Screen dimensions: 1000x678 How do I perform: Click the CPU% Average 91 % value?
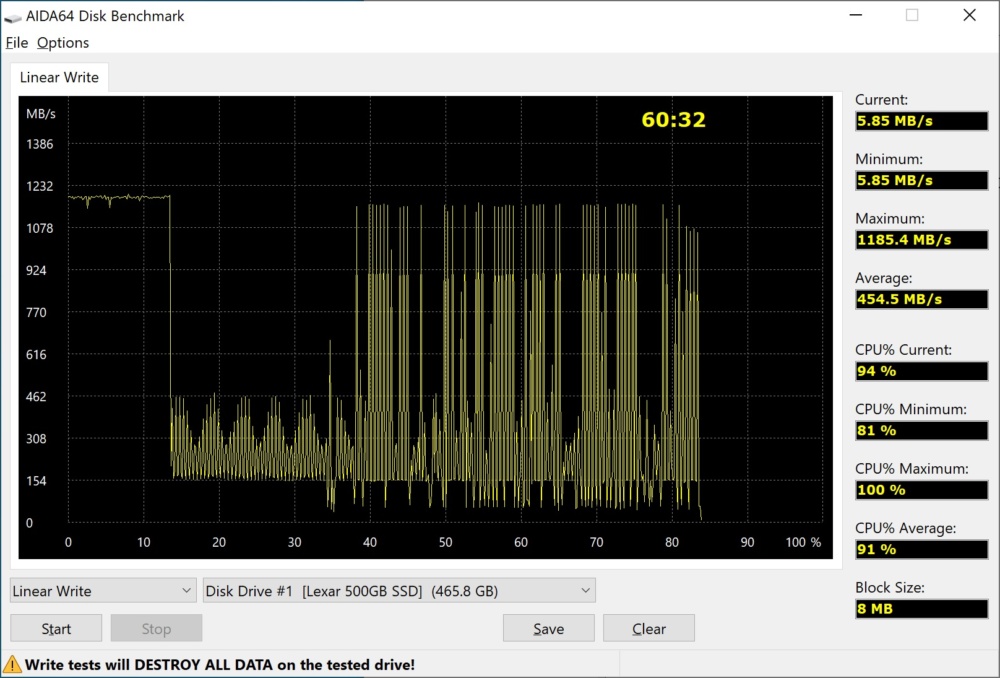[921, 549]
